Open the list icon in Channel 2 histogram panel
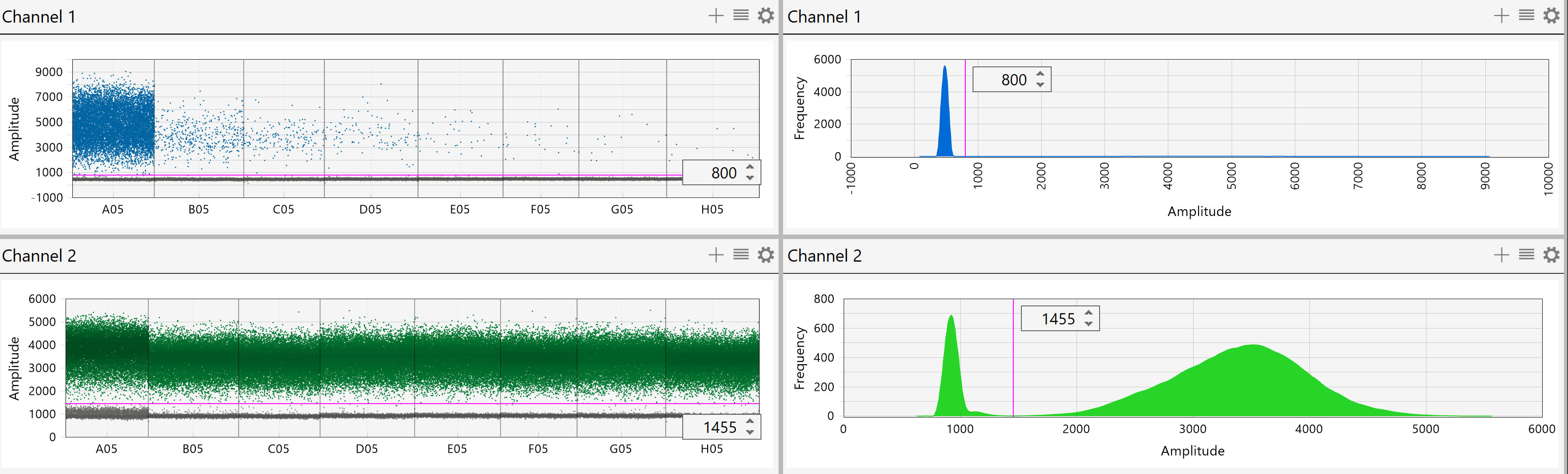 (1526, 254)
